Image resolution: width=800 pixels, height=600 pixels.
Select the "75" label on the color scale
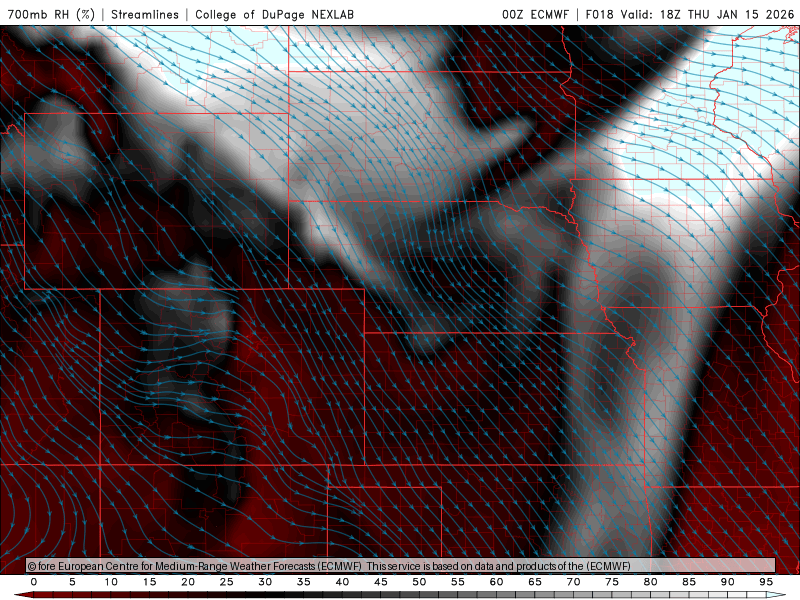coord(612,582)
